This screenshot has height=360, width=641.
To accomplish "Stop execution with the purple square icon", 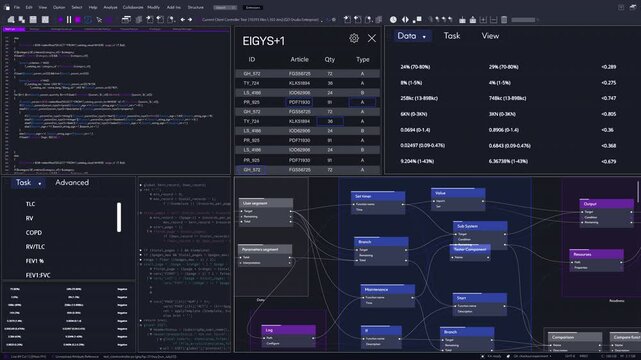I will tap(78, 20).
